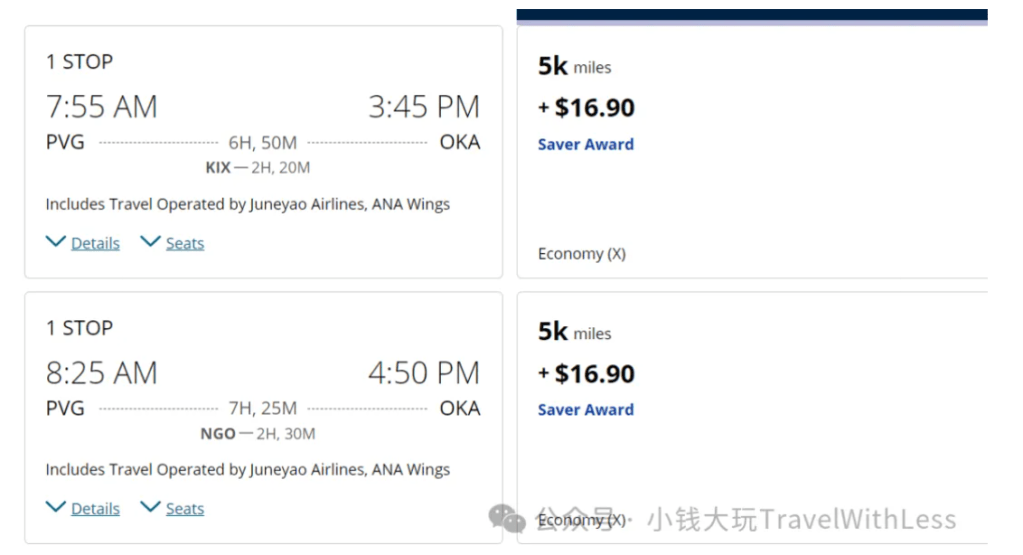
Task: Click Economy (X) label on first fare
Action: click(x=582, y=254)
